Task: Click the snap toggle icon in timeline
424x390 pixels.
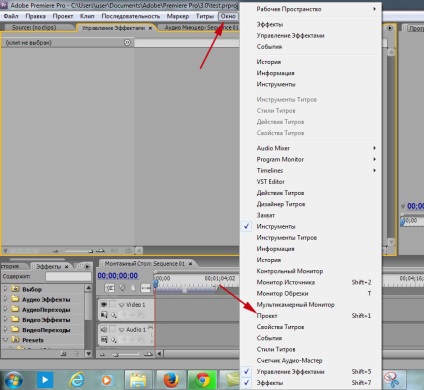Action: pyautogui.click(x=110, y=288)
